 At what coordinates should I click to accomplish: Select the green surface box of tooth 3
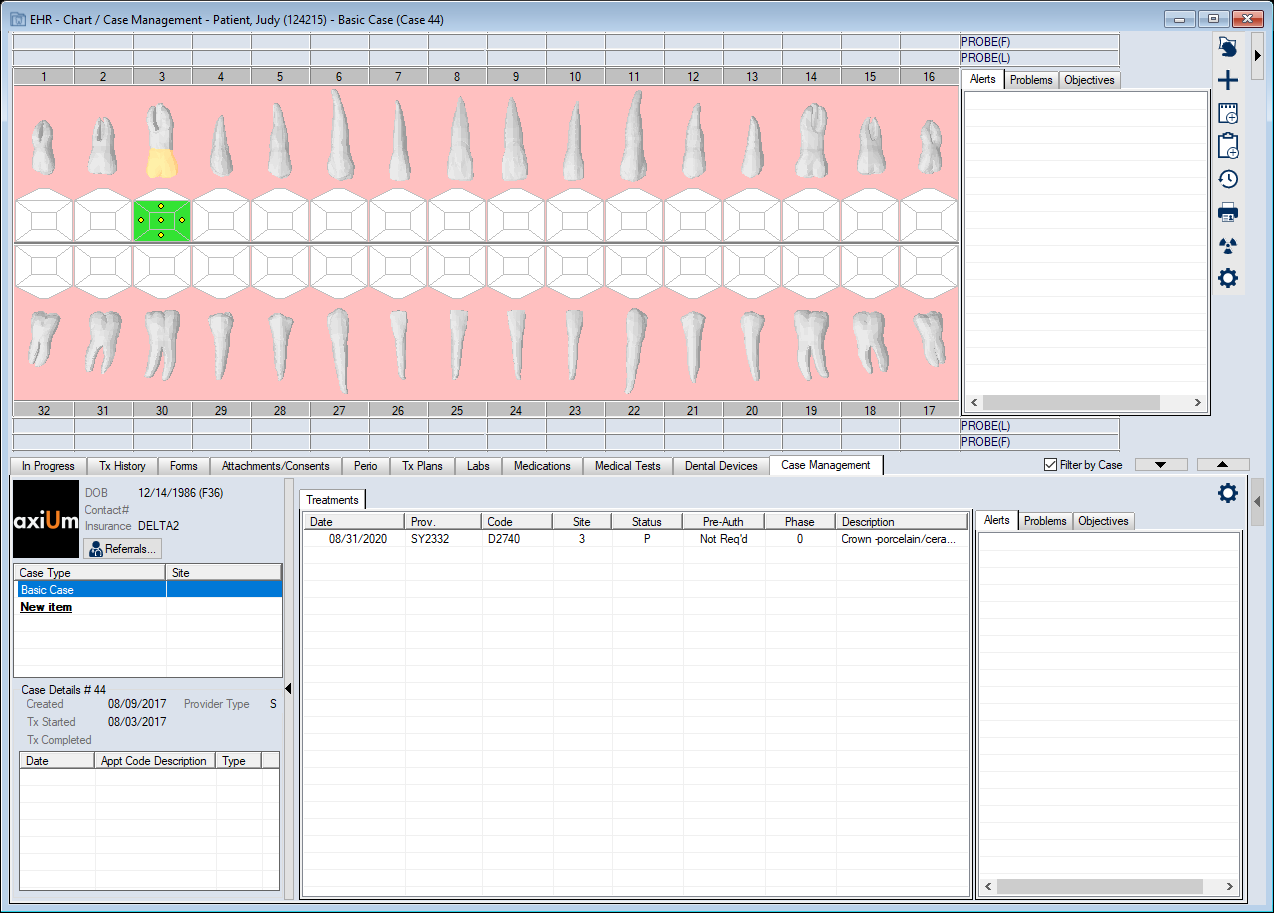click(x=161, y=219)
